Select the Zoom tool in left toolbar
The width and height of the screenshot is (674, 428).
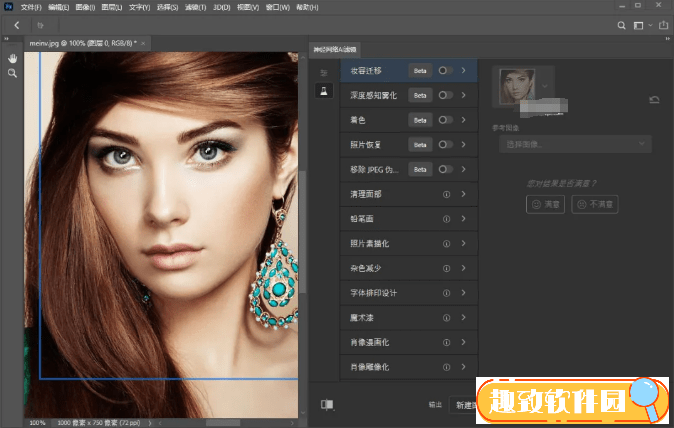coord(12,73)
